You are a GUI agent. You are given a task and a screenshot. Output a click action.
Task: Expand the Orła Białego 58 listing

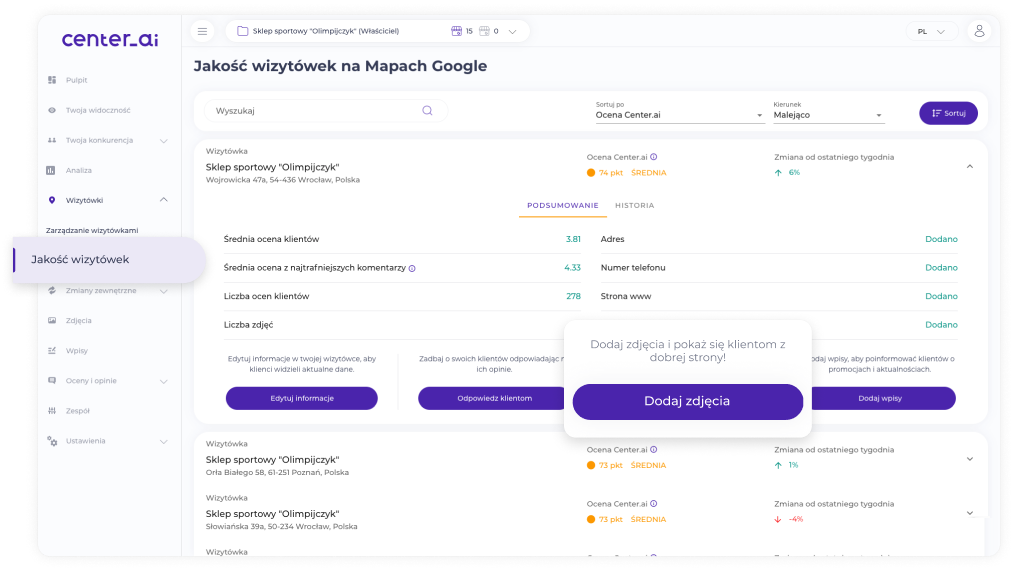tap(969, 459)
